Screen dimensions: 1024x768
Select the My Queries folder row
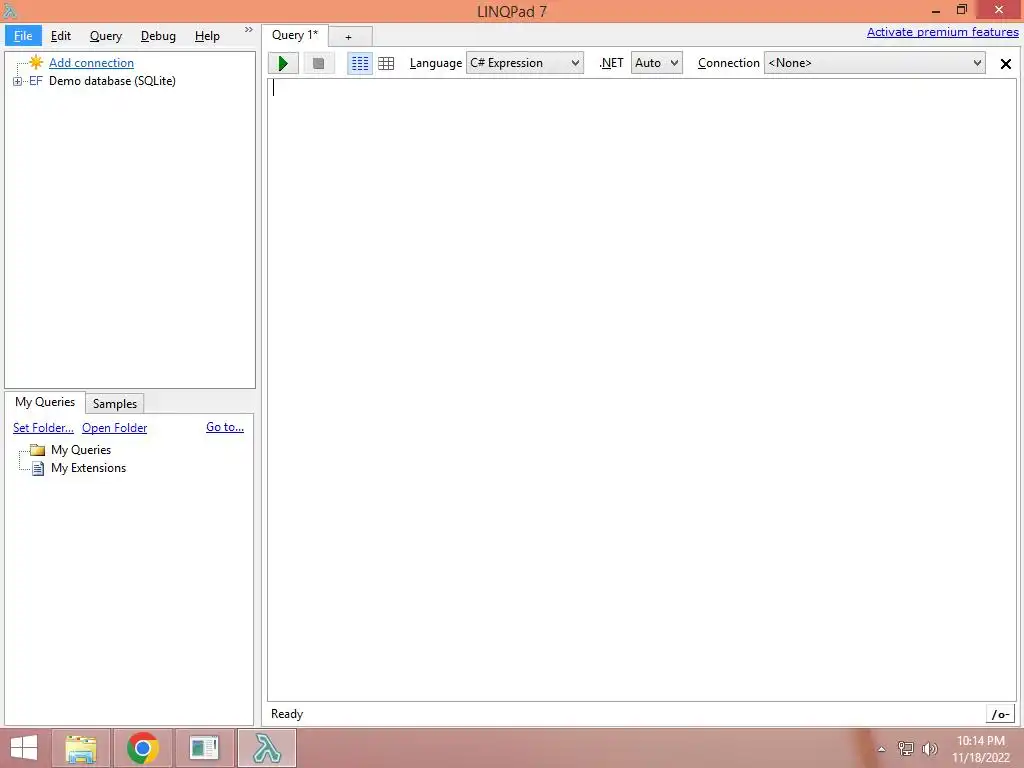click(x=81, y=450)
